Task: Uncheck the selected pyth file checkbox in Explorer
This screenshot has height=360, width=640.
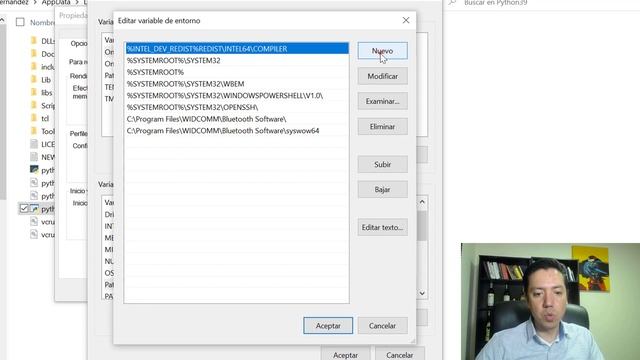Action: [x=24, y=209]
